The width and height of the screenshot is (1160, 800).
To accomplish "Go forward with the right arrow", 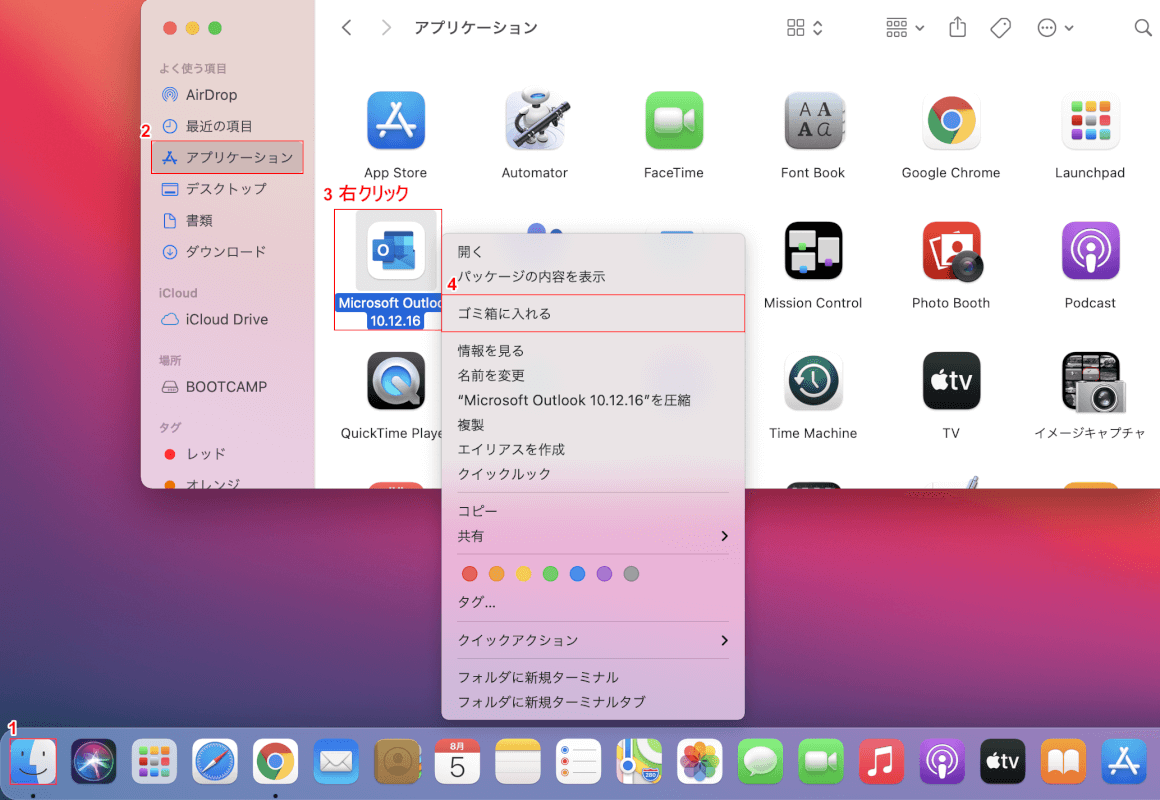I will [x=385, y=28].
